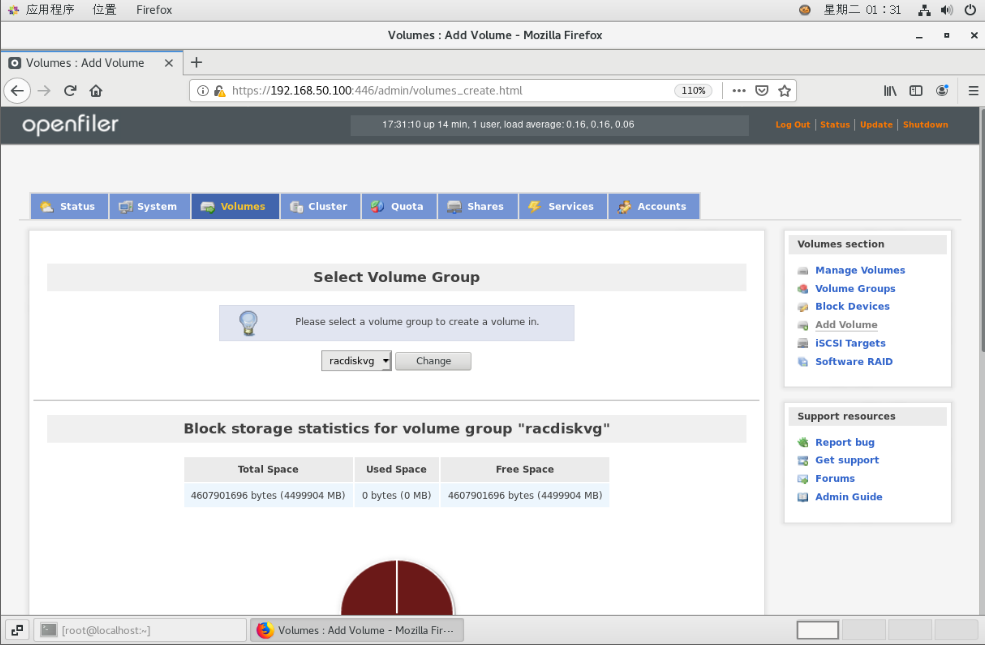Image resolution: width=985 pixels, height=645 pixels.
Task: Click the Volume Groups sidebar icon
Action: 803,289
